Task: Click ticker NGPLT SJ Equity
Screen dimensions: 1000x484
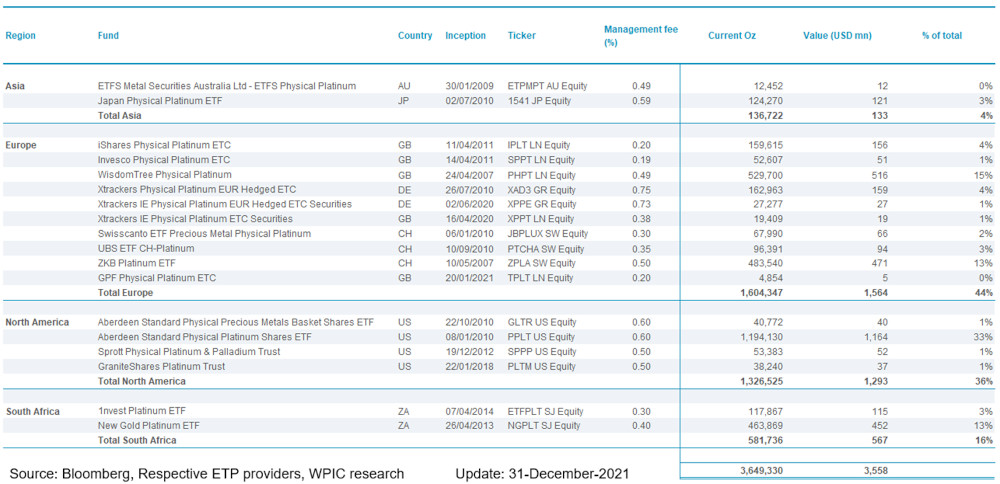Action: tap(544, 425)
